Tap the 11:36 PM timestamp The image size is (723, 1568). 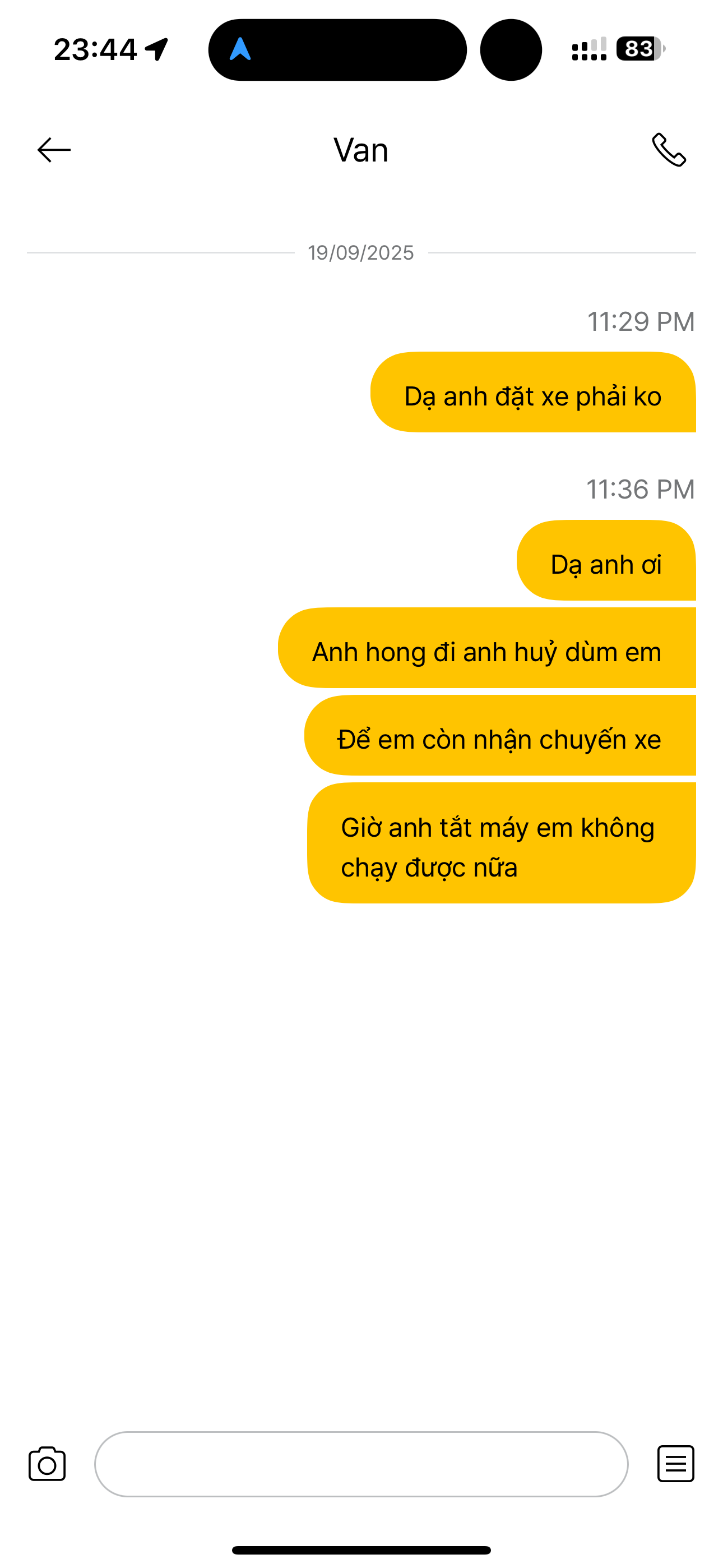(640, 490)
